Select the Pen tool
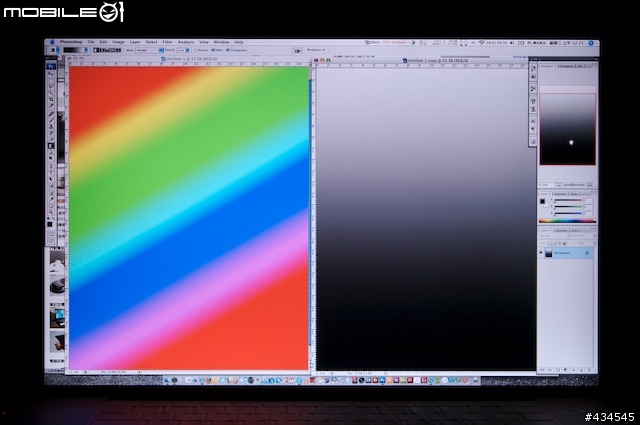The image size is (640, 425). (x=51, y=165)
